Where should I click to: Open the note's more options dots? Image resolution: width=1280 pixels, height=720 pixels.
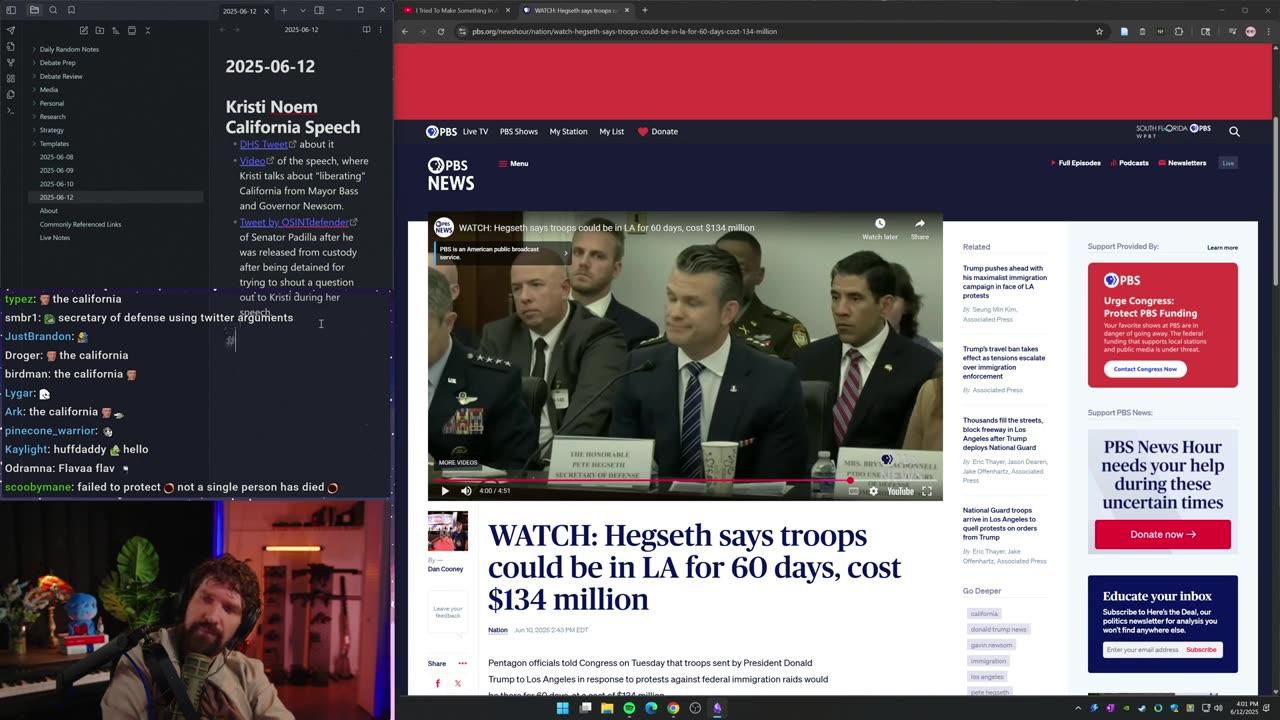click(x=381, y=30)
